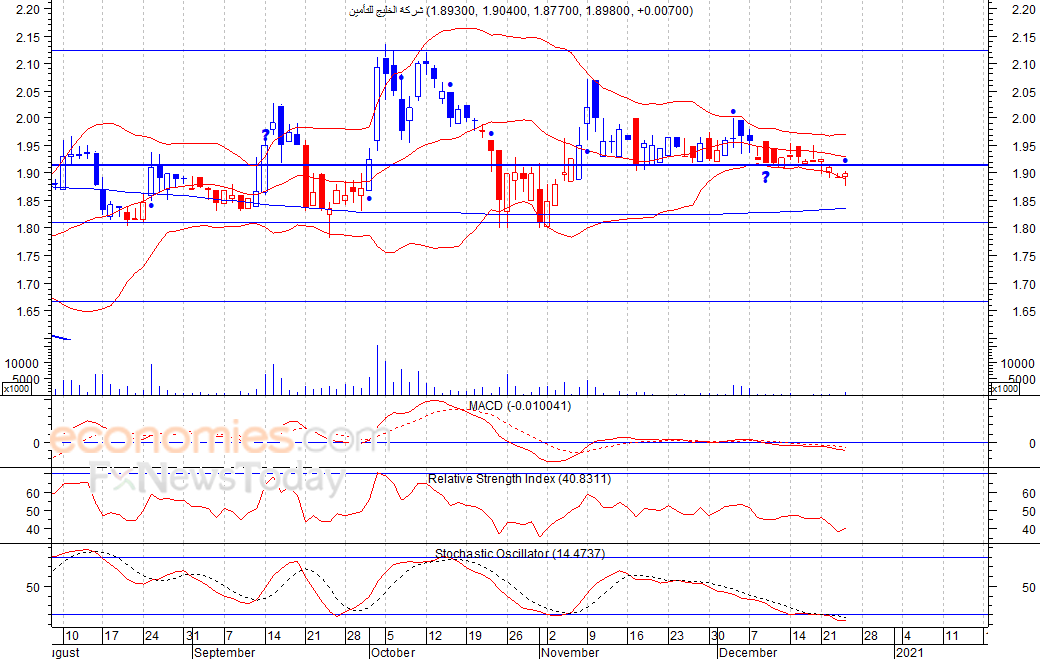Image resolution: width=1040 pixels, height=659 pixels.
Task: Click the blue question mark in December
Action: pyautogui.click(x=765, y=177)
